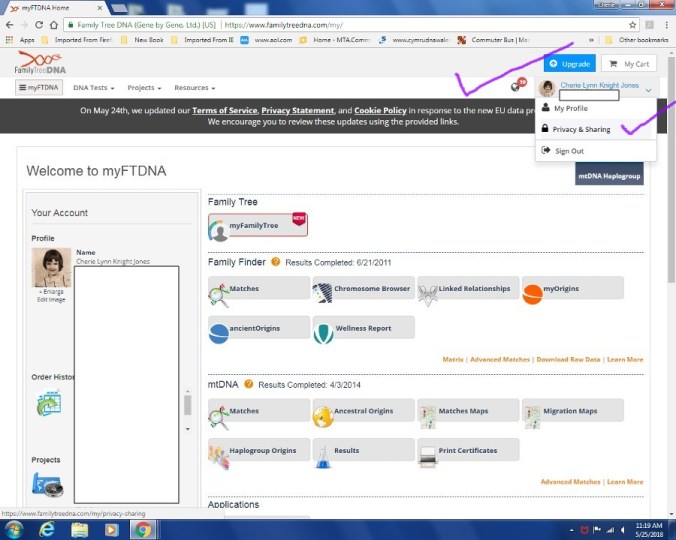Open mtDNA Ancestral Origins
This screenshot has width=676, height=540.
363,411
